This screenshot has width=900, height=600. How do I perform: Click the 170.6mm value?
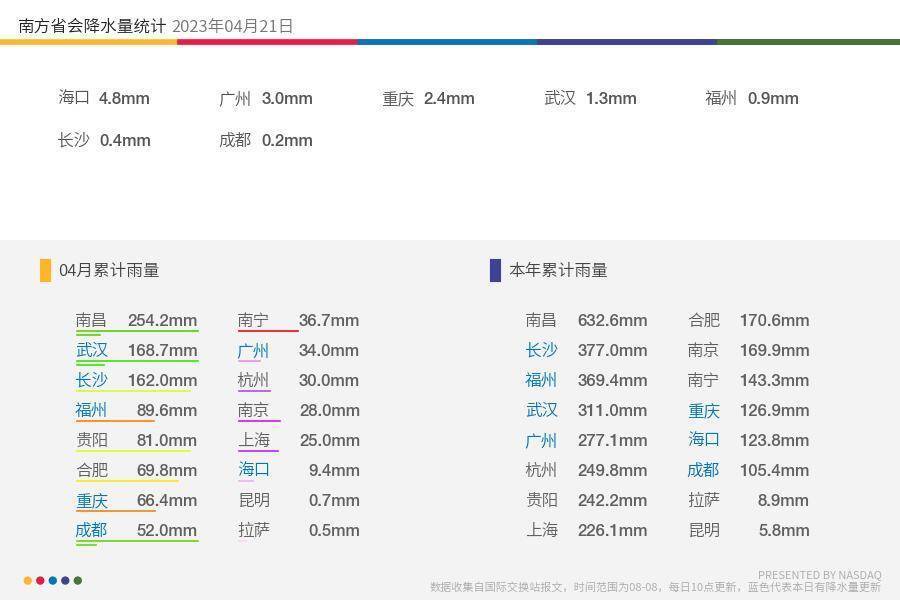(775, 320)
